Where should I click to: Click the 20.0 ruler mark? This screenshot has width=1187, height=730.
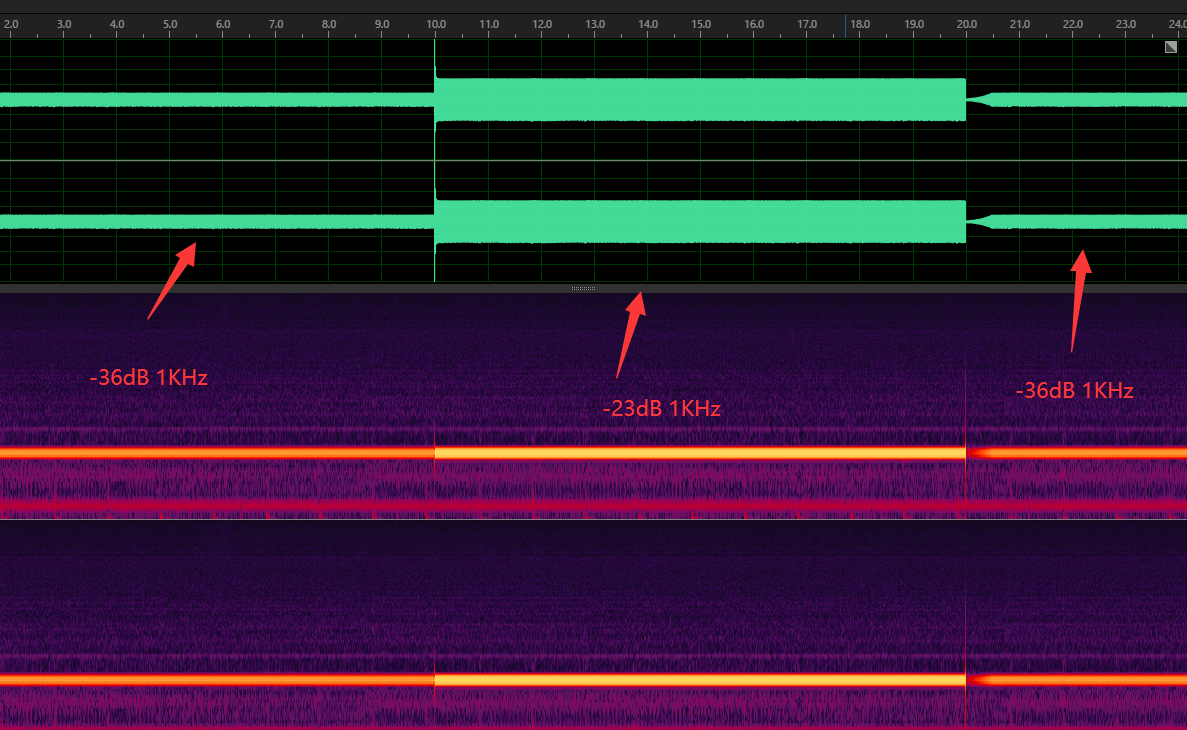967,24
